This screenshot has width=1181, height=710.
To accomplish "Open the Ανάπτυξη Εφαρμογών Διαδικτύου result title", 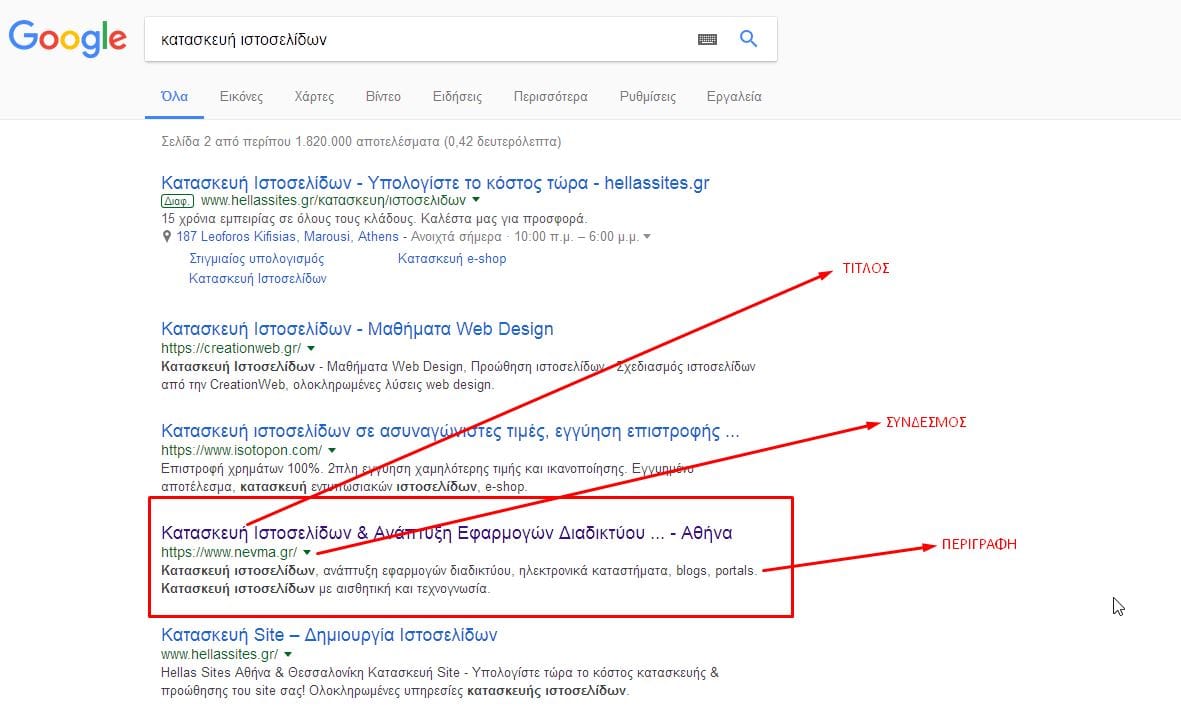I will click(x=447, y=533).
